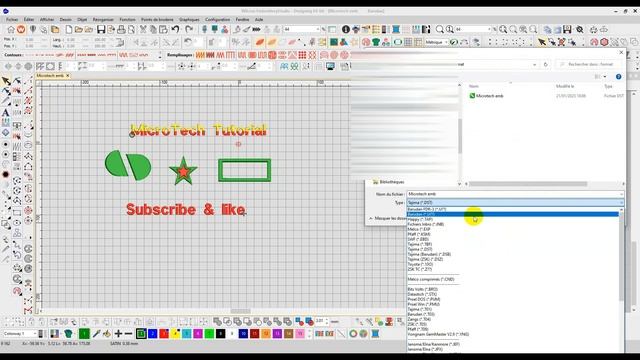Screen dimensions: 640x360
Task: Cut selection with the scissors icon
Action: [143, 30]
